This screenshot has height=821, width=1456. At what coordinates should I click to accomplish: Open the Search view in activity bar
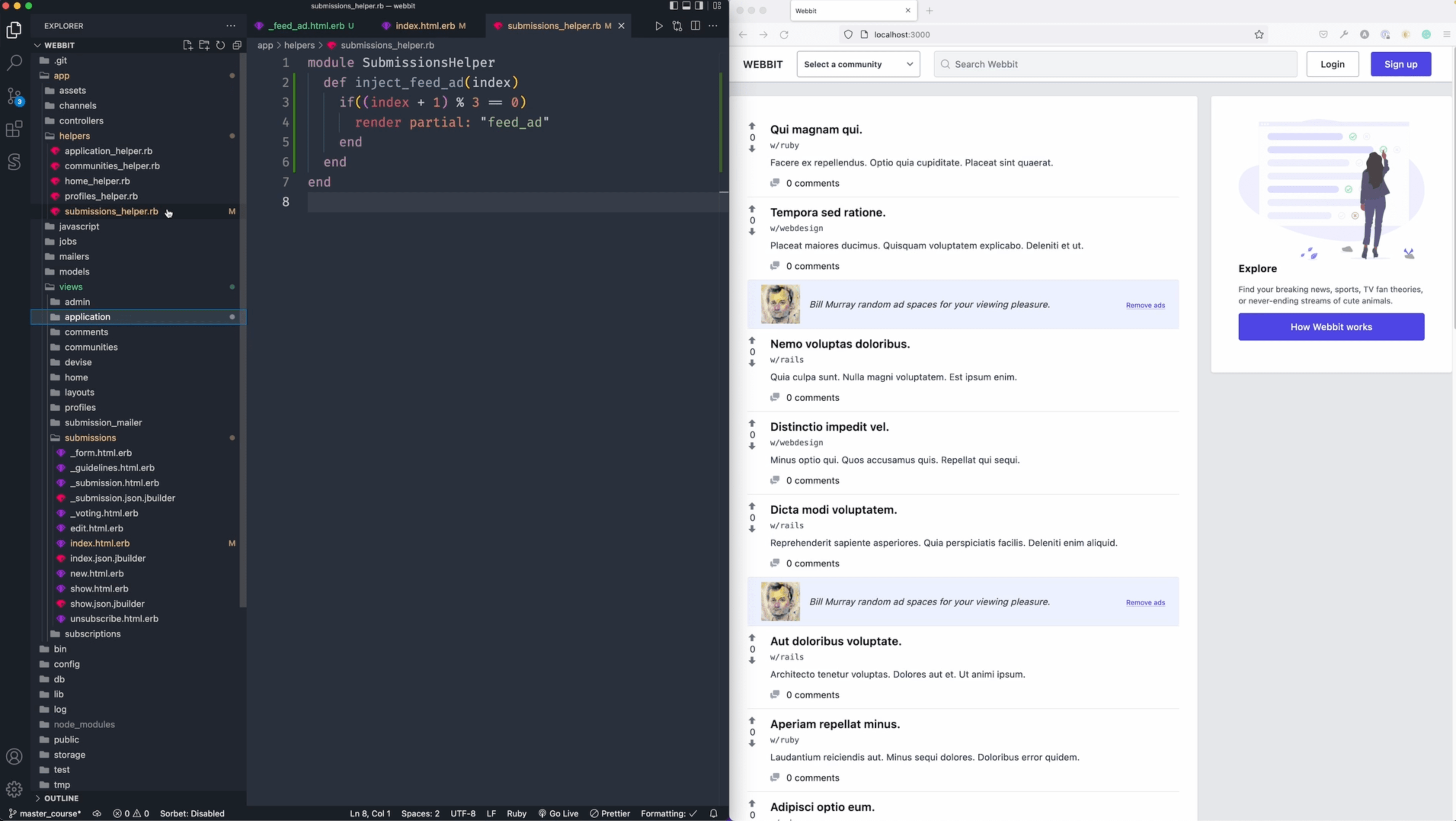pos(14,62)
